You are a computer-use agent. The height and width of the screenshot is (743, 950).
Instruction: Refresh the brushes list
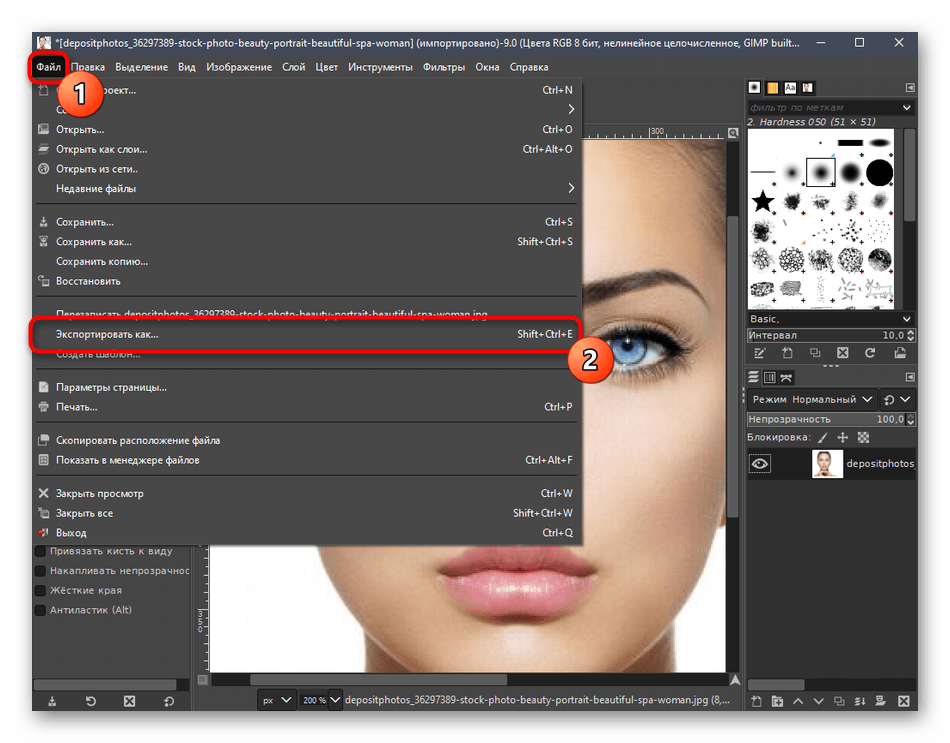[x=871, y=353]
